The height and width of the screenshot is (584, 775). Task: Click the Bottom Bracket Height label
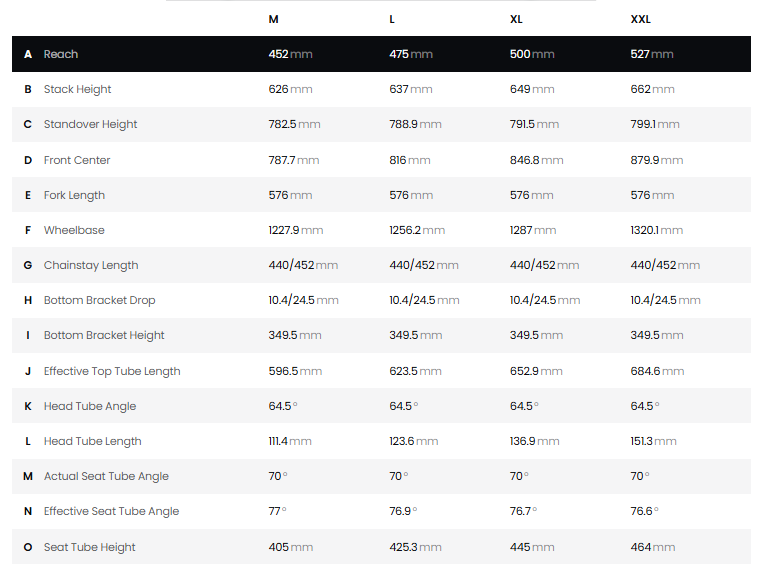(104, 335)
